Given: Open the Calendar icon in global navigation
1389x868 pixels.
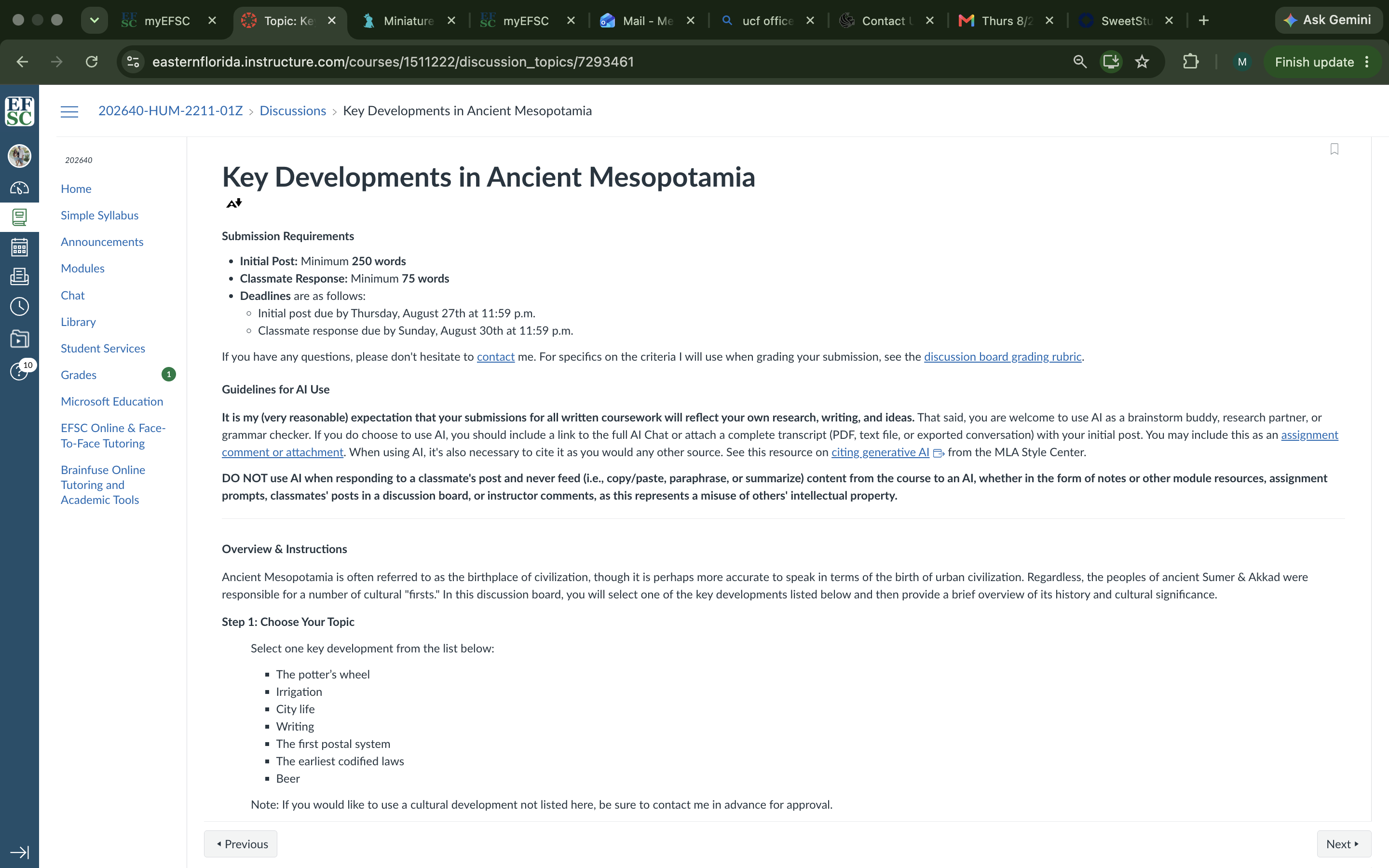Looking at the screenshot, I should click(x=19, y=247).
